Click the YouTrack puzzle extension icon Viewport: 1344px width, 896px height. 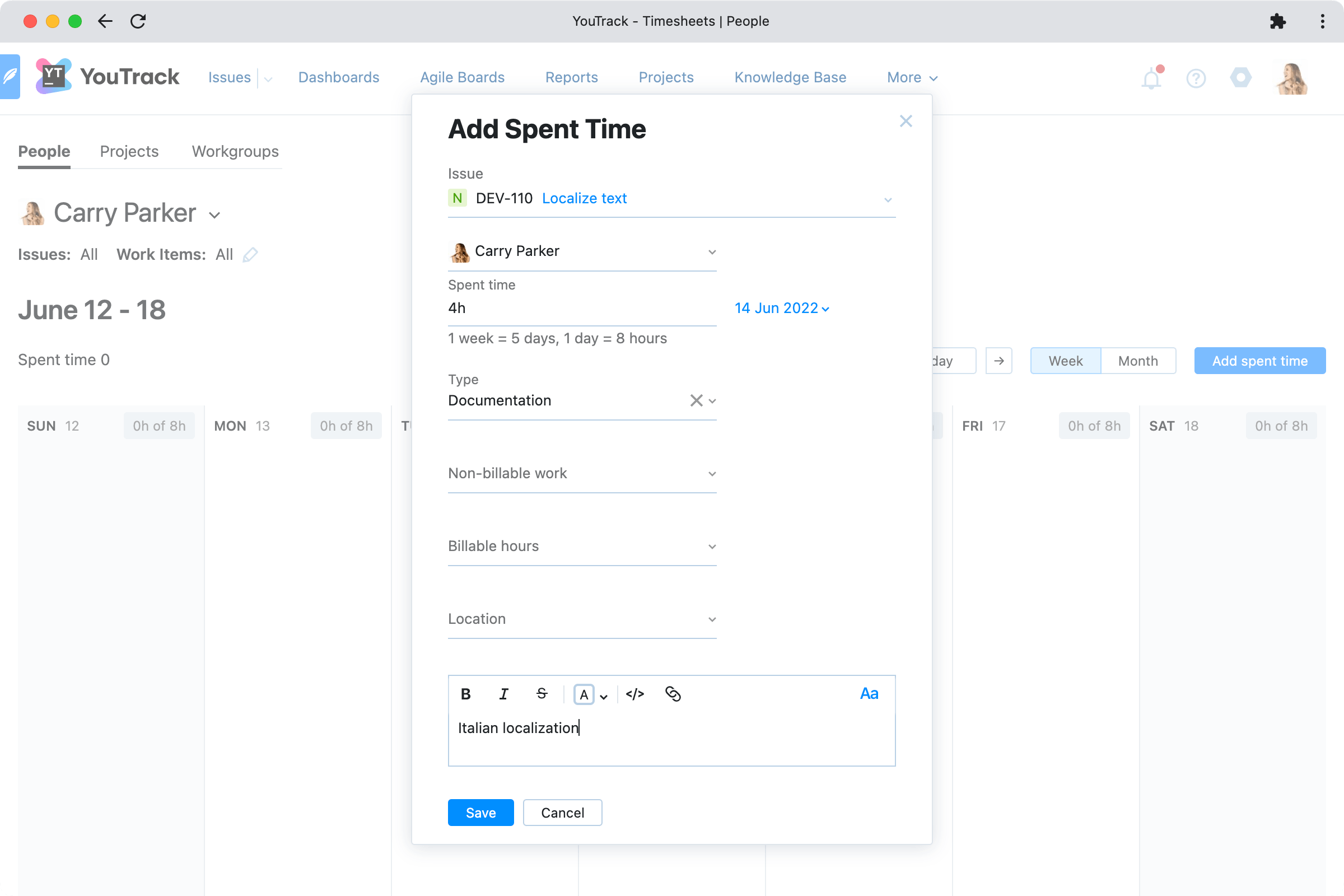[x=1277, y=20]
